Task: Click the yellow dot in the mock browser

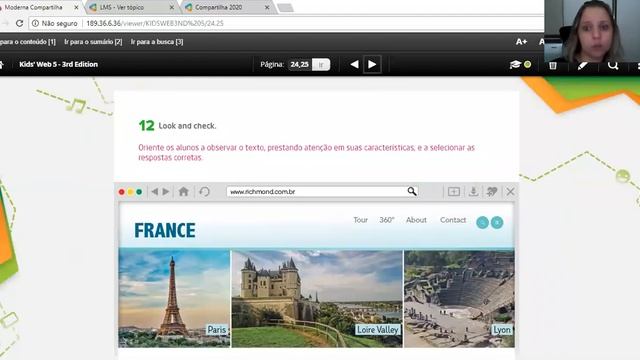Action: (x=130, y=192)
